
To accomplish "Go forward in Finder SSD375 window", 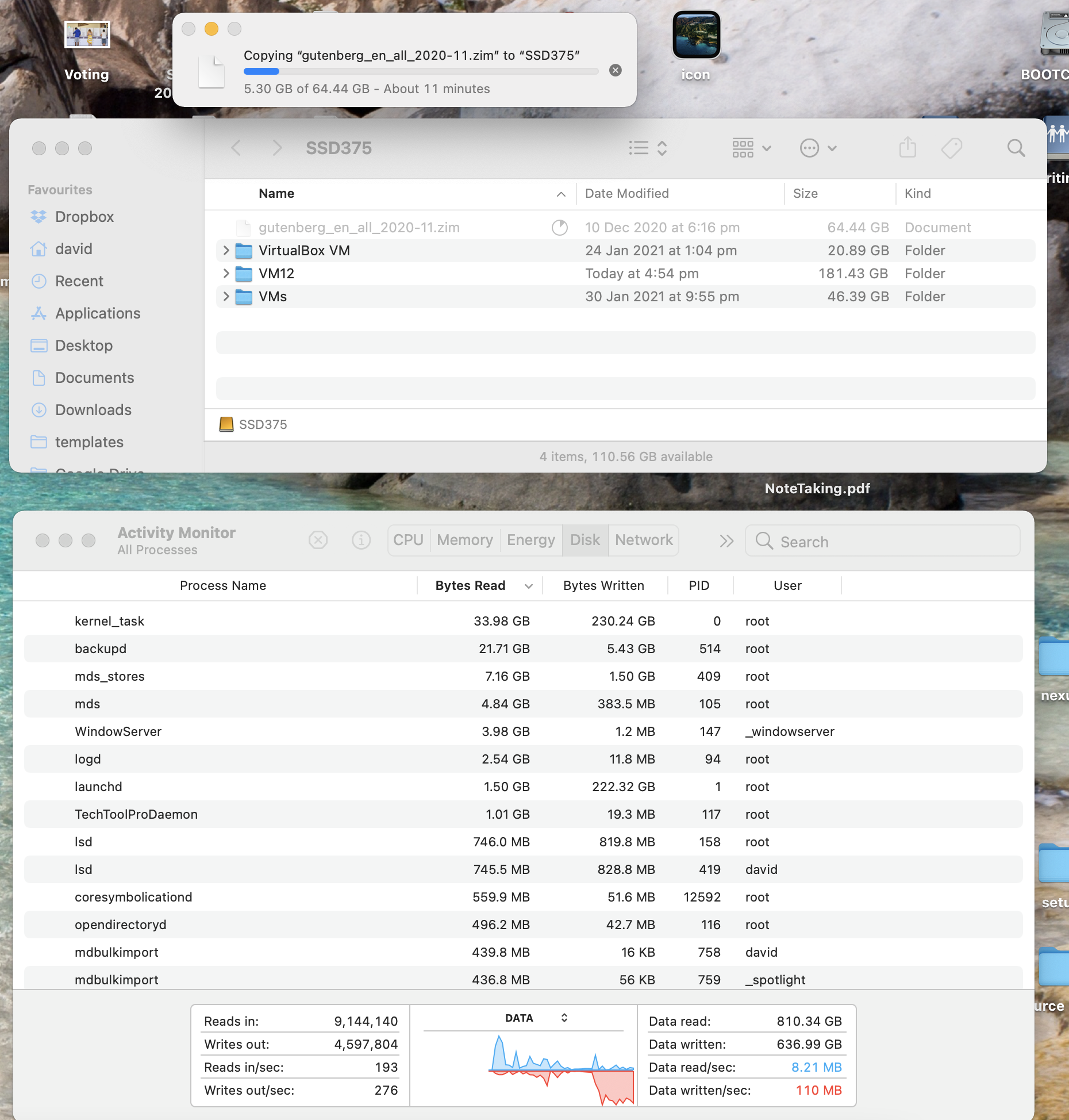I will tap(277, 148).
